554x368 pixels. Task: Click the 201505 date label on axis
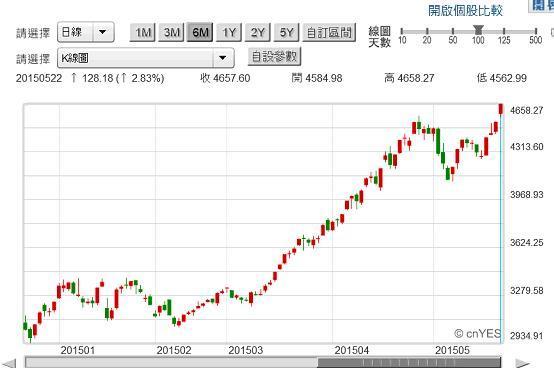point(452,350)
